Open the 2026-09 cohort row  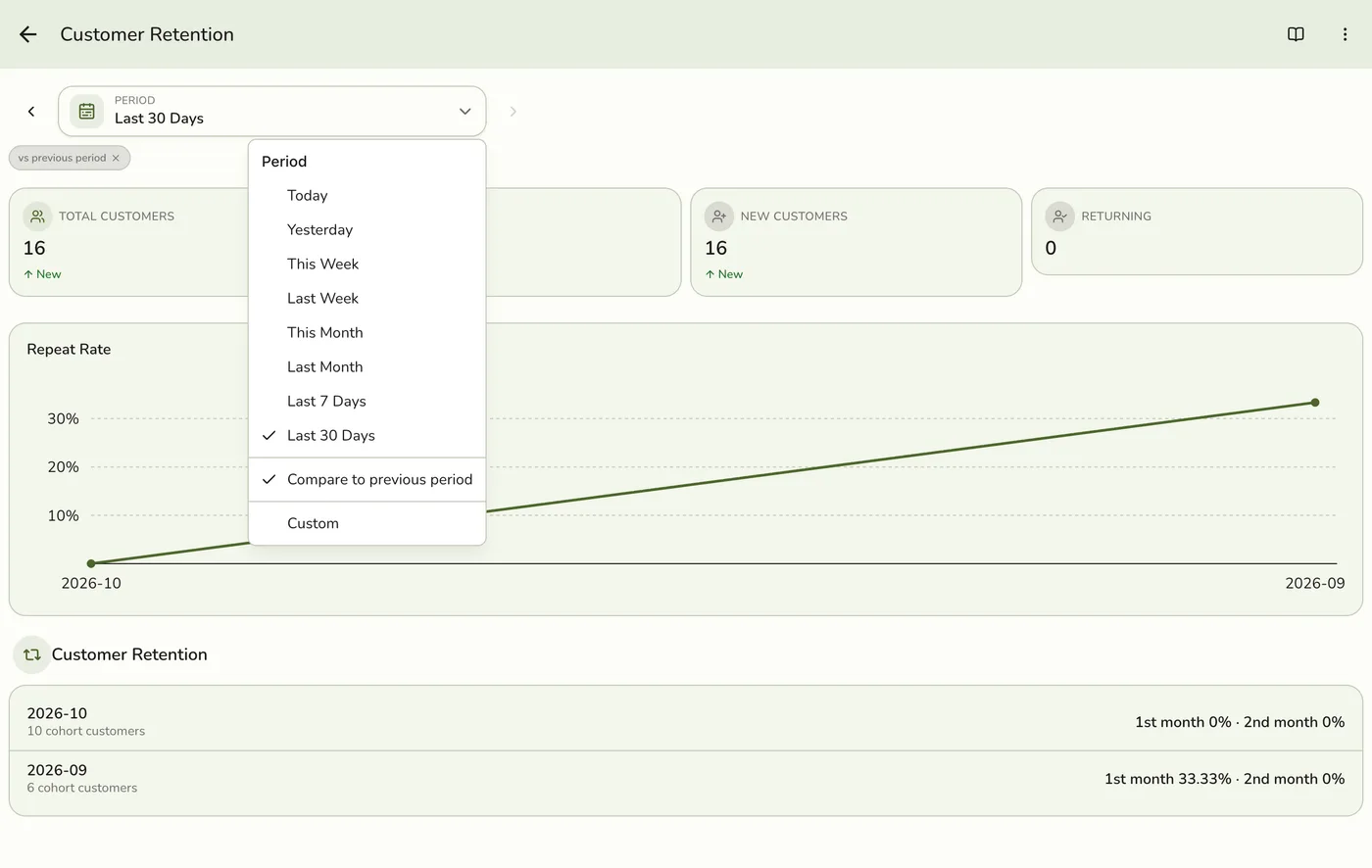tap(686, 779)
